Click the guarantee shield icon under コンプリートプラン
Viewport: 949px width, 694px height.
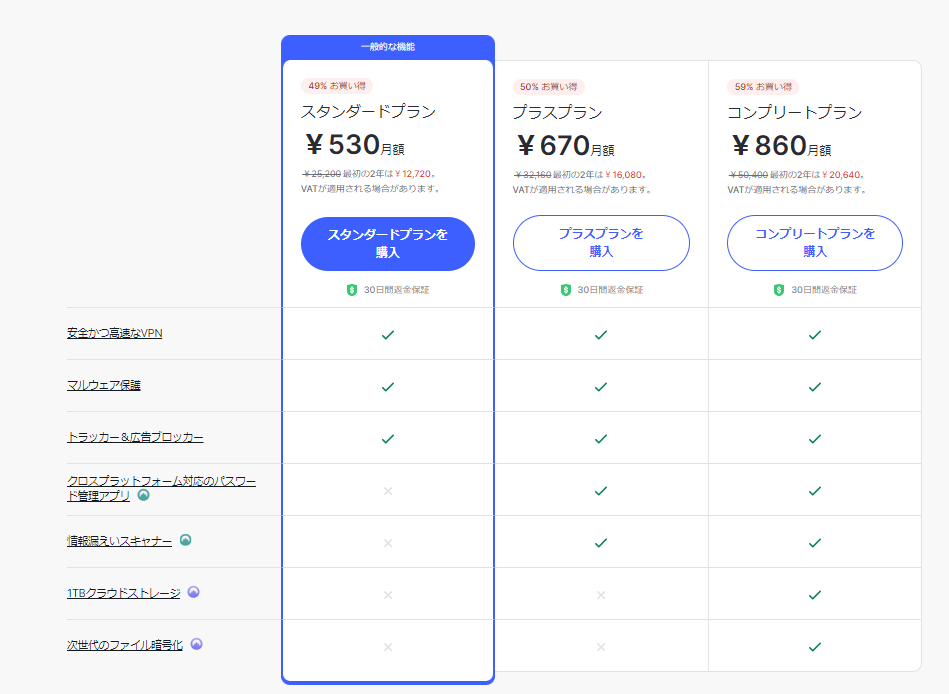(x=779, y=290)
